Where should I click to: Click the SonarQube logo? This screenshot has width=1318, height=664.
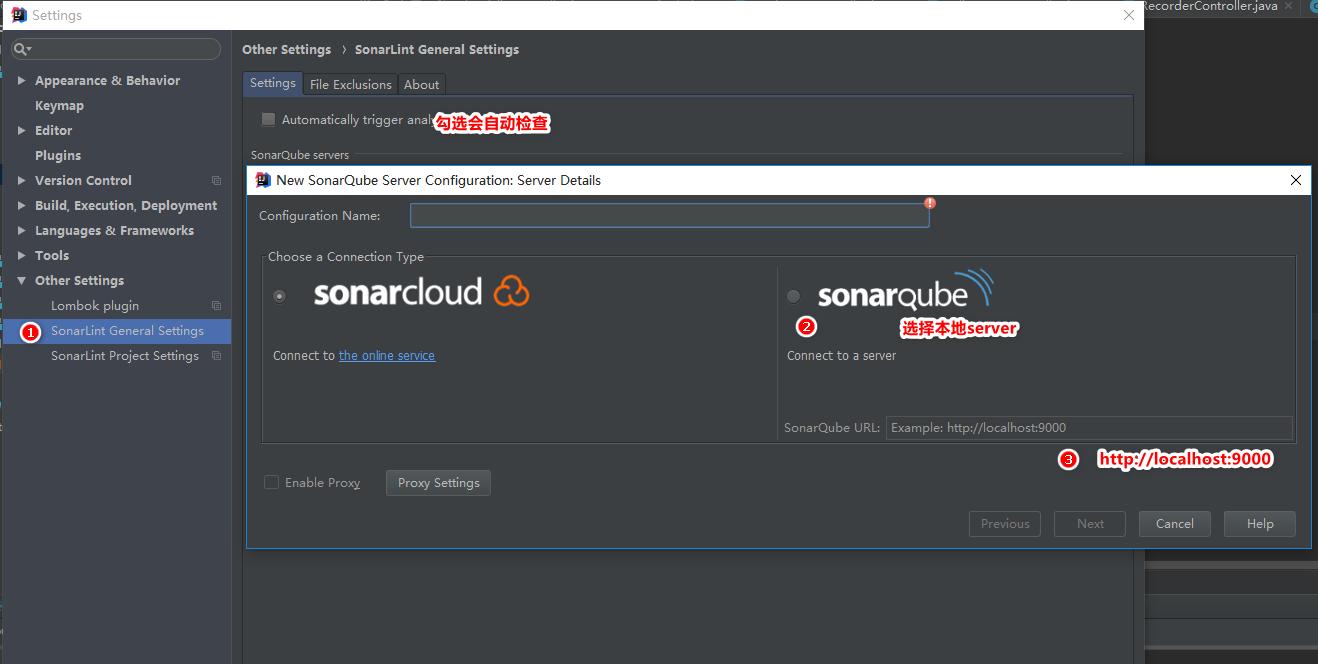coord(906,289)
